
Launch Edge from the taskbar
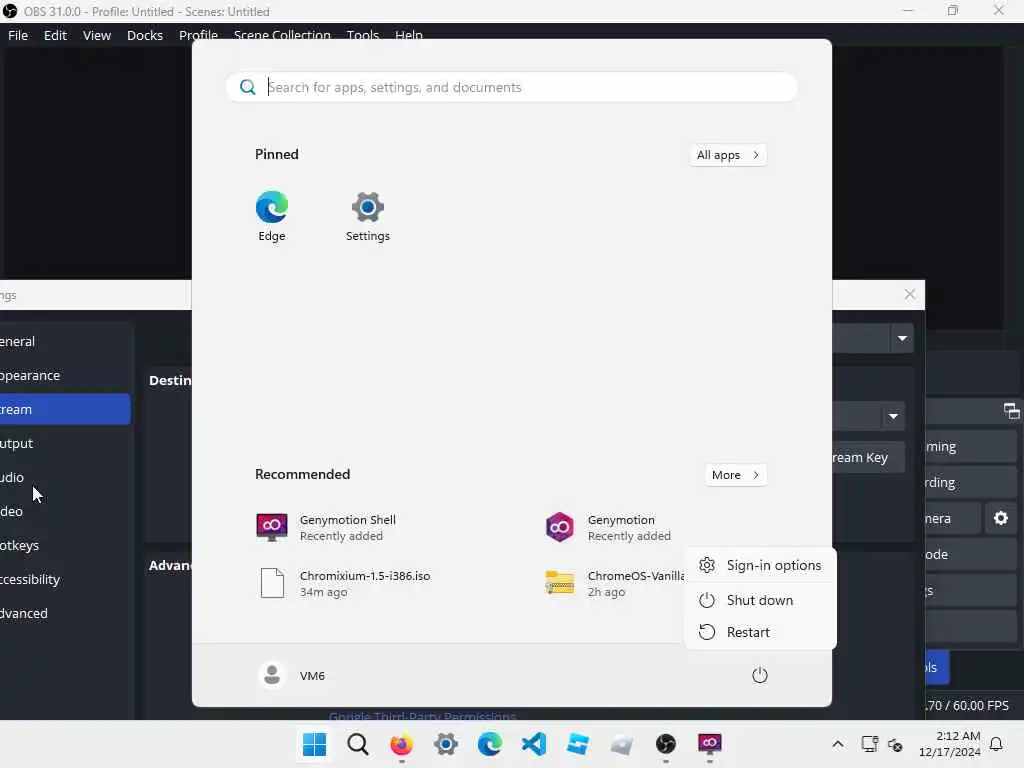pyautogui.click(x=490, y=744)
